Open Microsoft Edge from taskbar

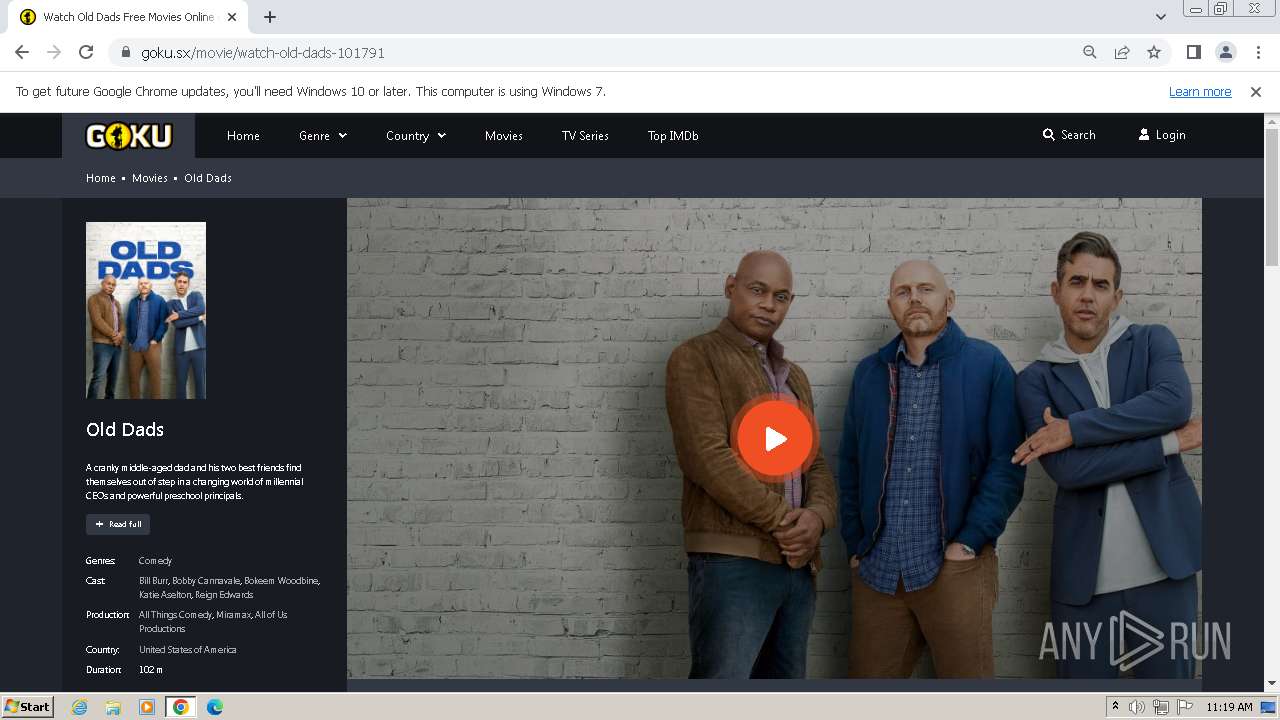tap(215, 707)
